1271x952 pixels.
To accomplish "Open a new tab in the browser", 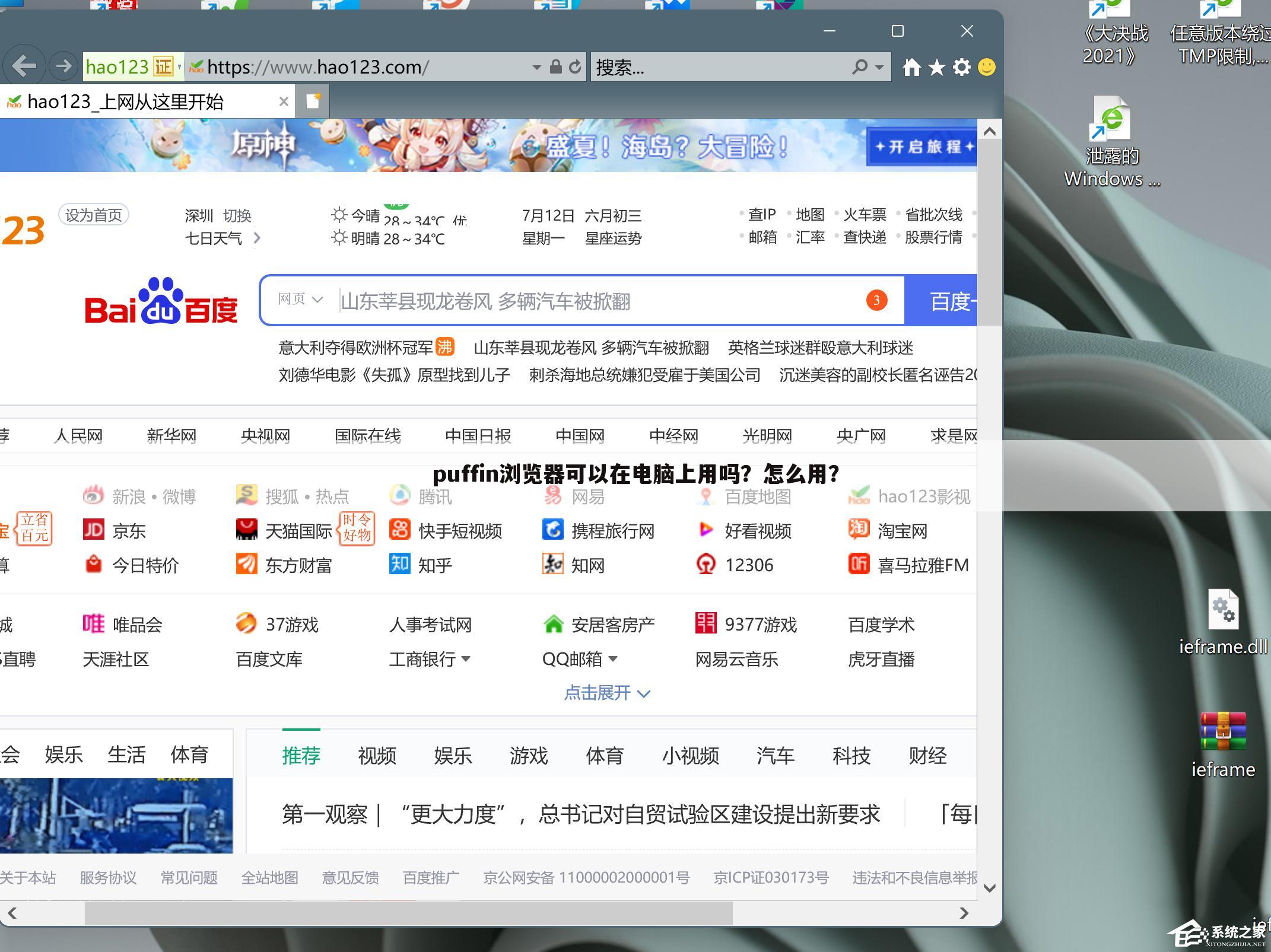I will [x=313, y=101].
